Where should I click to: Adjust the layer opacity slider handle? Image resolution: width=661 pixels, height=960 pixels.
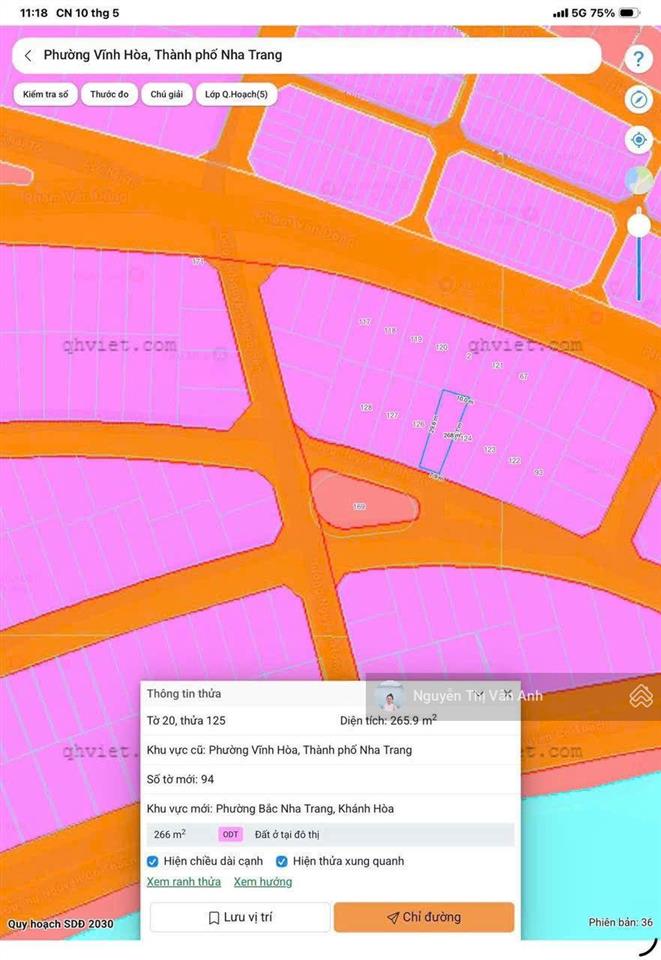(638, 225)
